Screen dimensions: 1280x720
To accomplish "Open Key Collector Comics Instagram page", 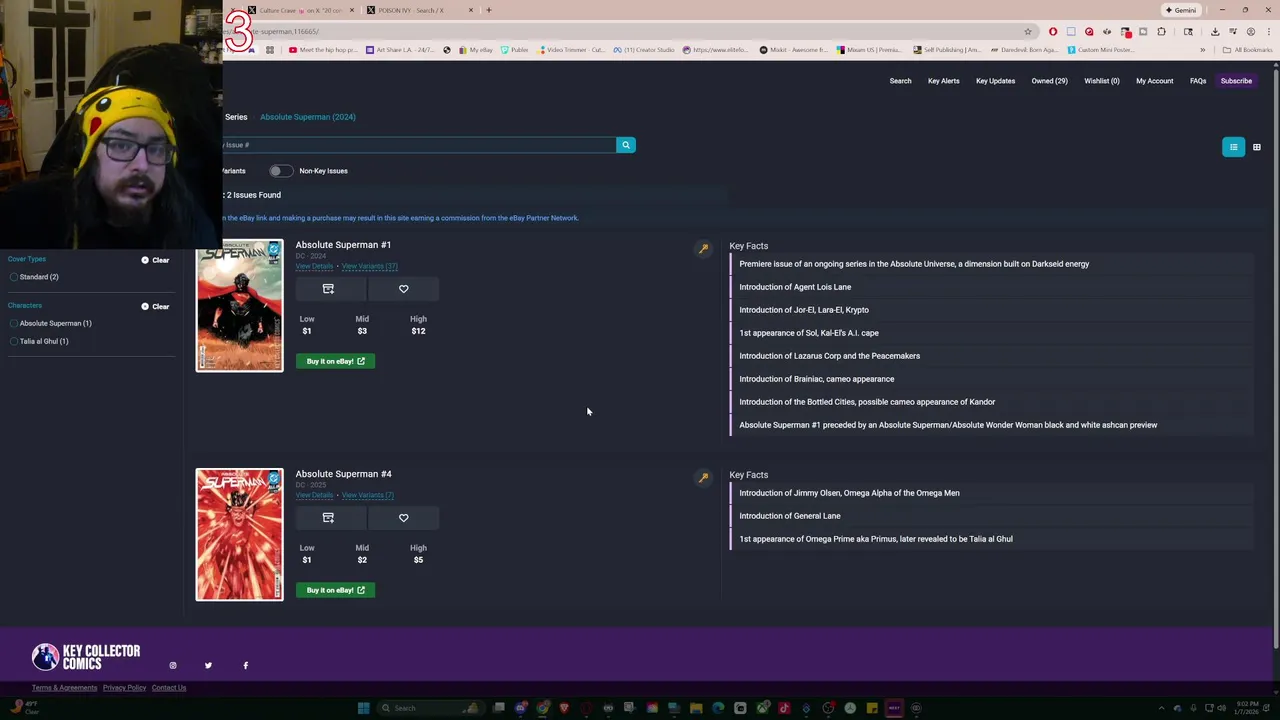I will pos(173,665).
